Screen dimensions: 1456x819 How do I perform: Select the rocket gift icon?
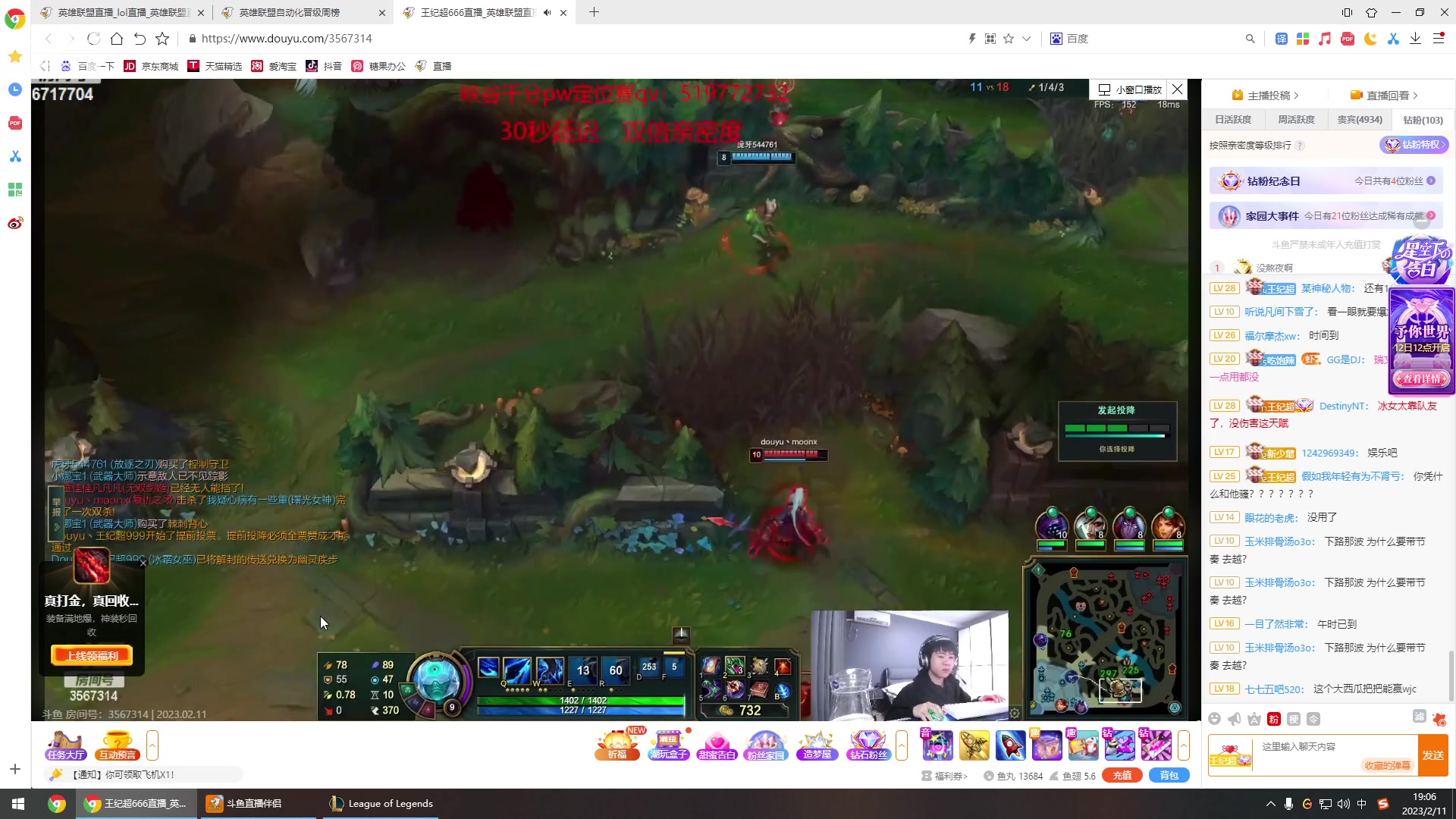(x=1010, y=745)
